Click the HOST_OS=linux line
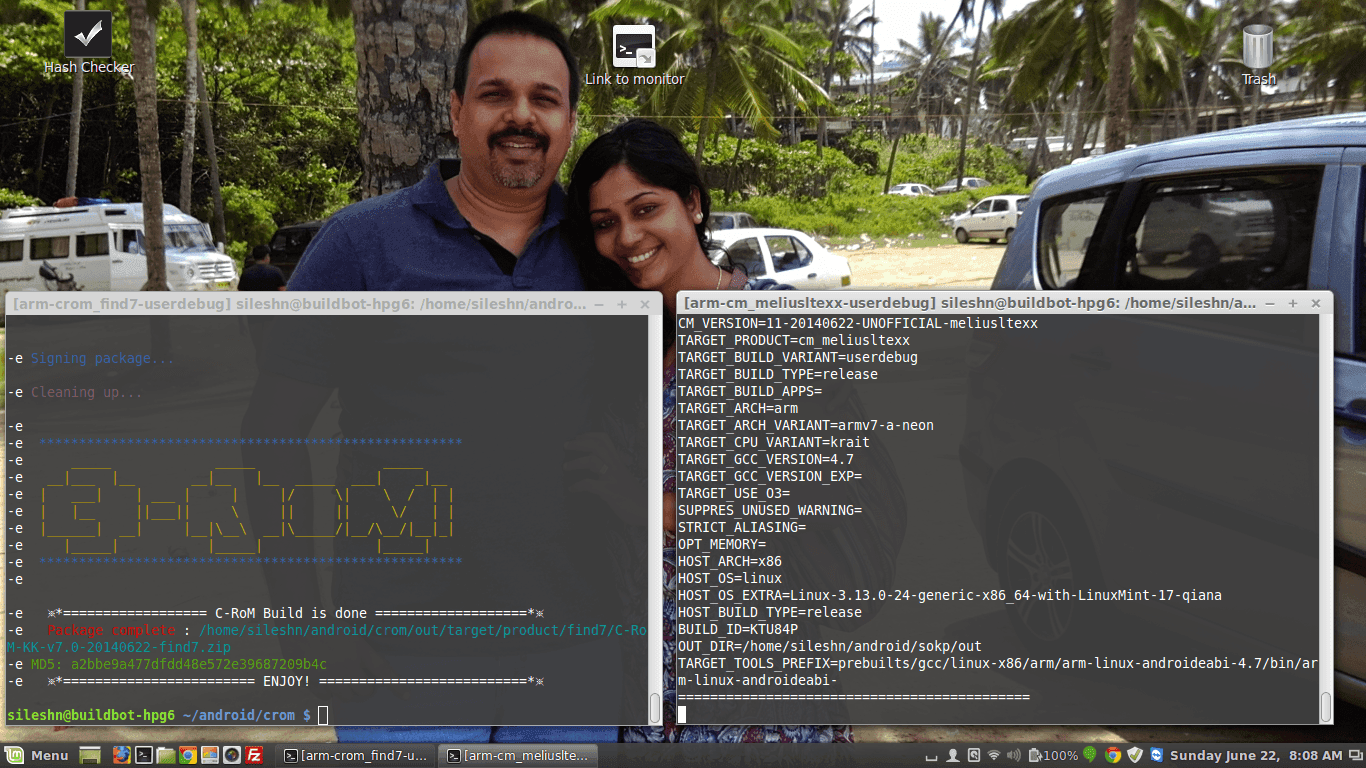This screenshot has width=1366, height=768. (730, 578)
